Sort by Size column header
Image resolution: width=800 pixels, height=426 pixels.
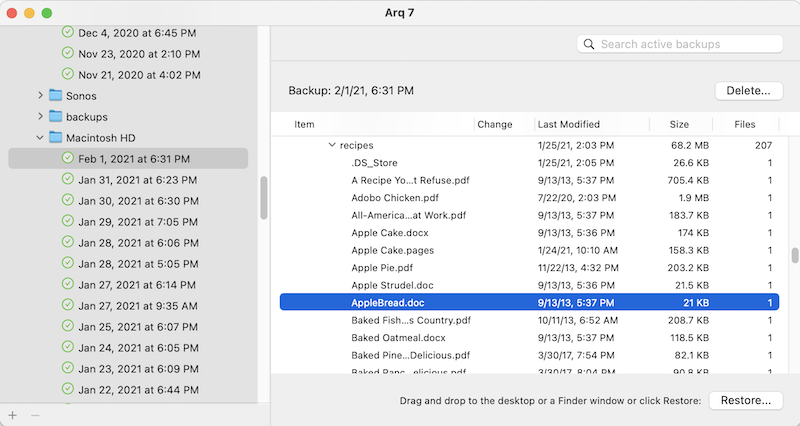(679, 125)
